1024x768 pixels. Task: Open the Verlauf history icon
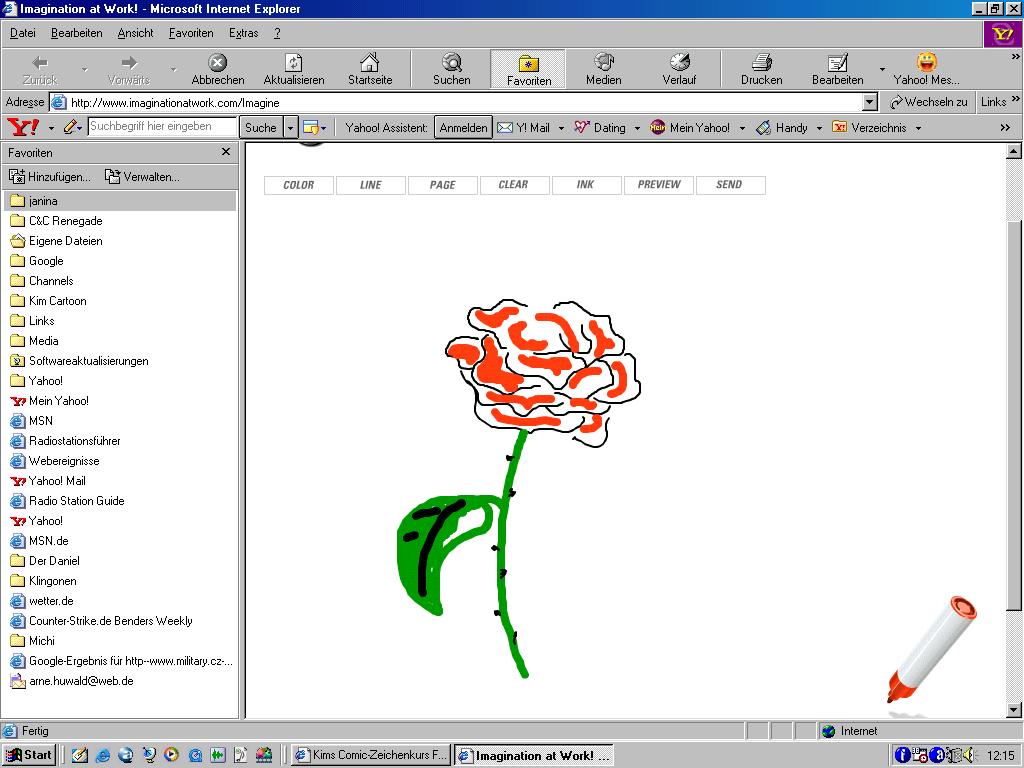(679, 63)
